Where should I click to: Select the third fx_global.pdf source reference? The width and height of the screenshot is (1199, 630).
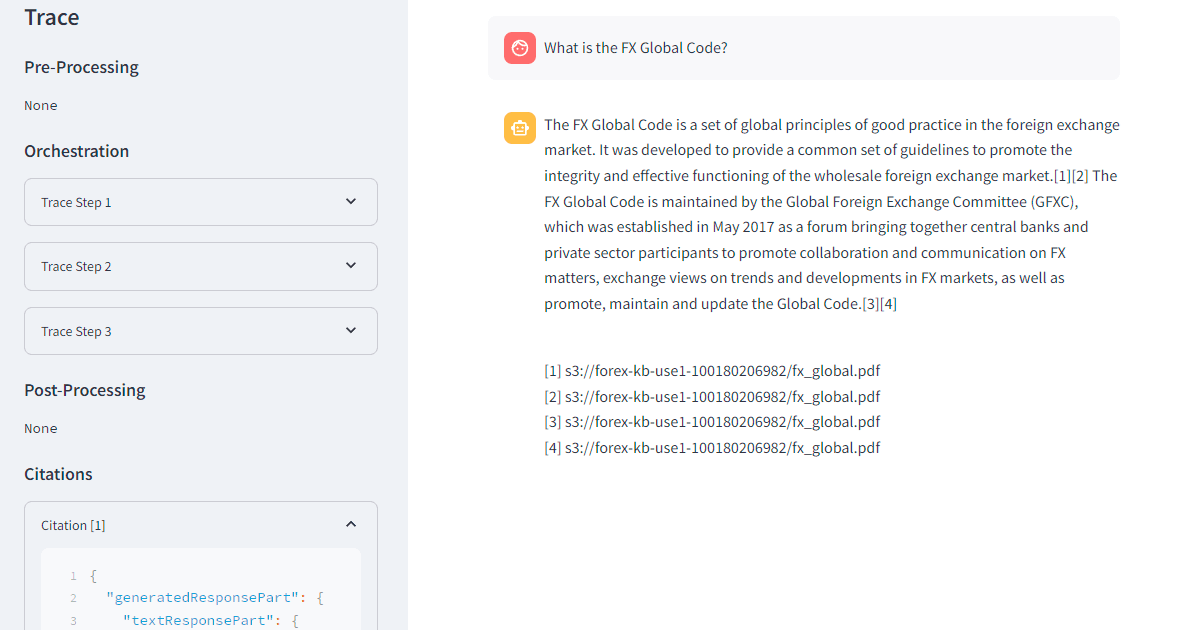coord(712,422)
